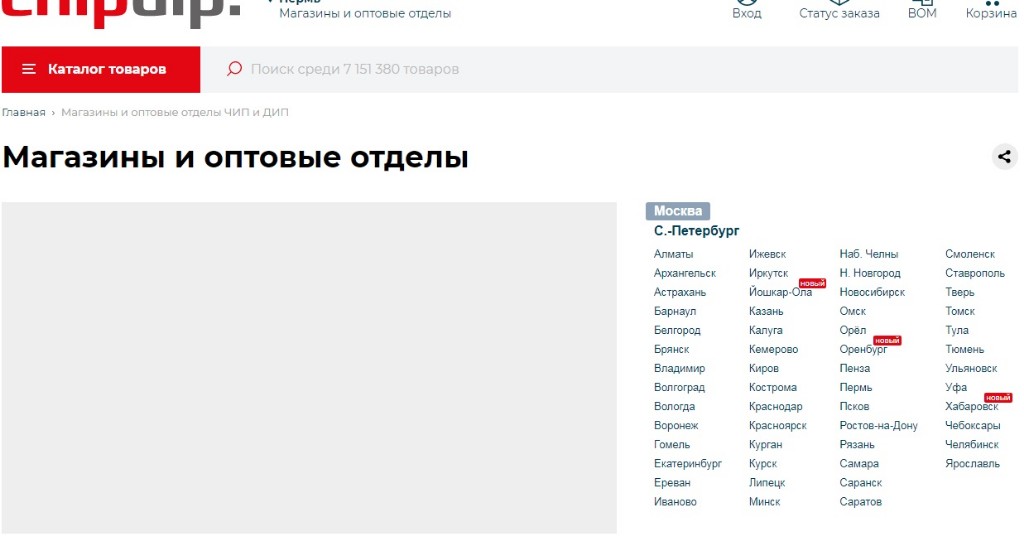Screen dimensions: 1024x546
Task: Select Москва city tab
Action: click(678, 211)
